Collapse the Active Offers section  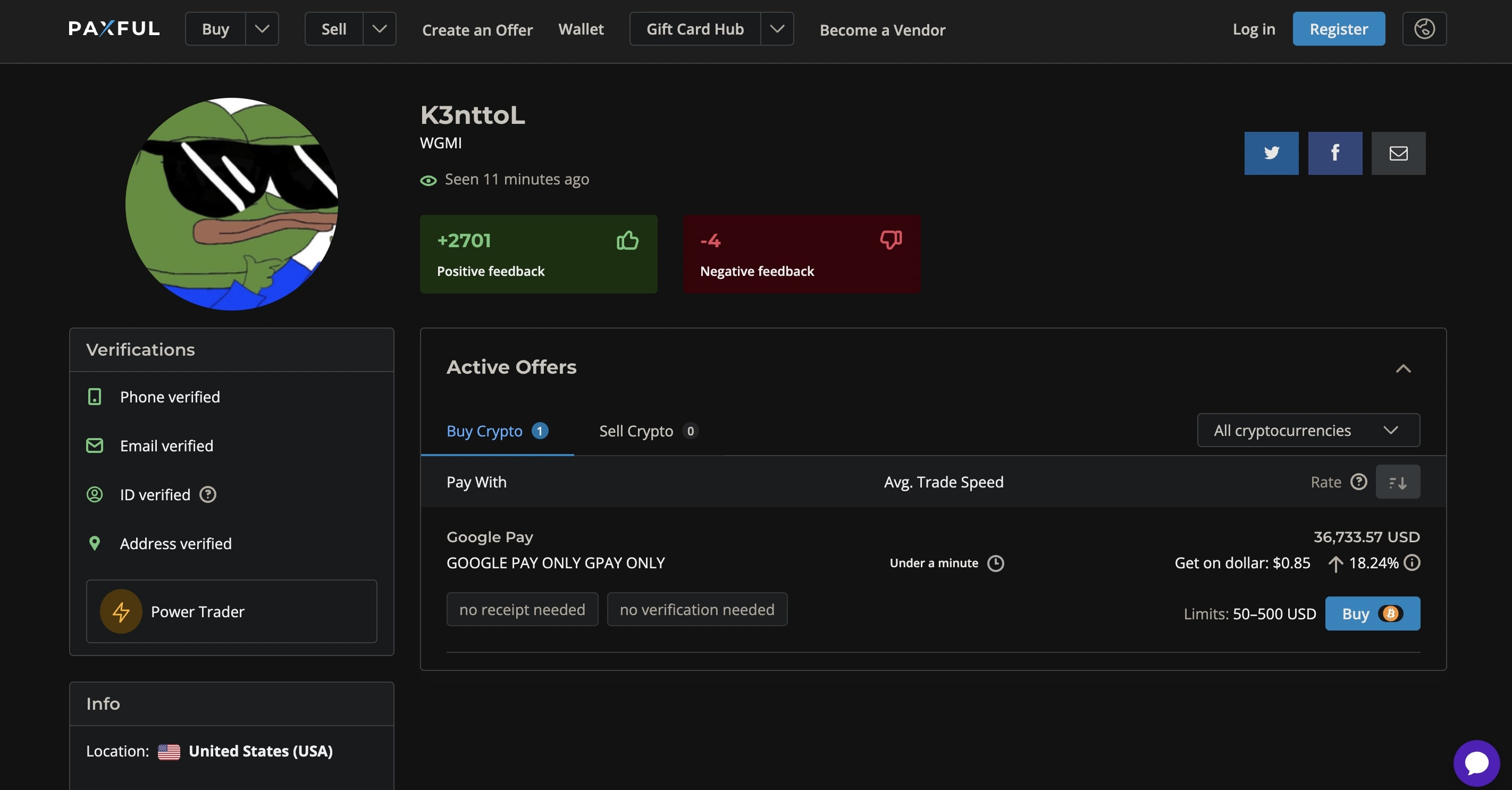(1403, 368)
